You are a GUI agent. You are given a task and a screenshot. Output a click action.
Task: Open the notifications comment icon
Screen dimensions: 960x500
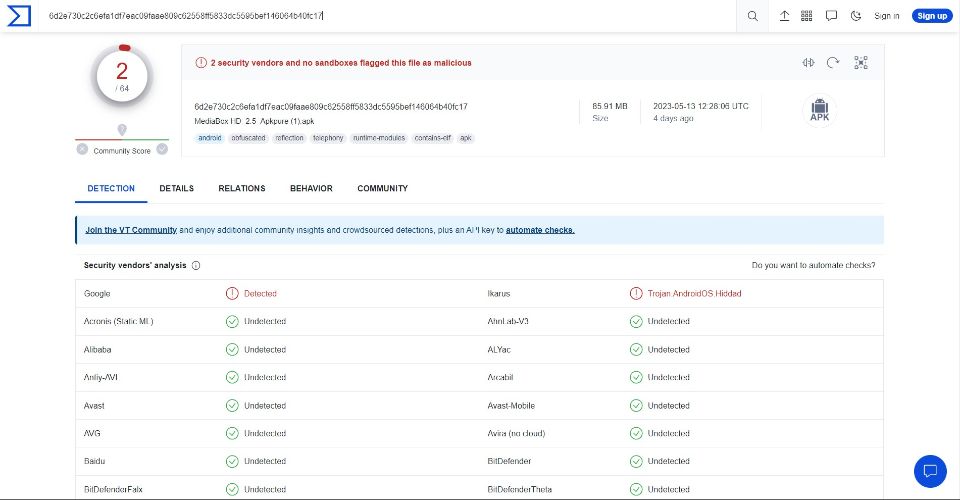(831, 16)
